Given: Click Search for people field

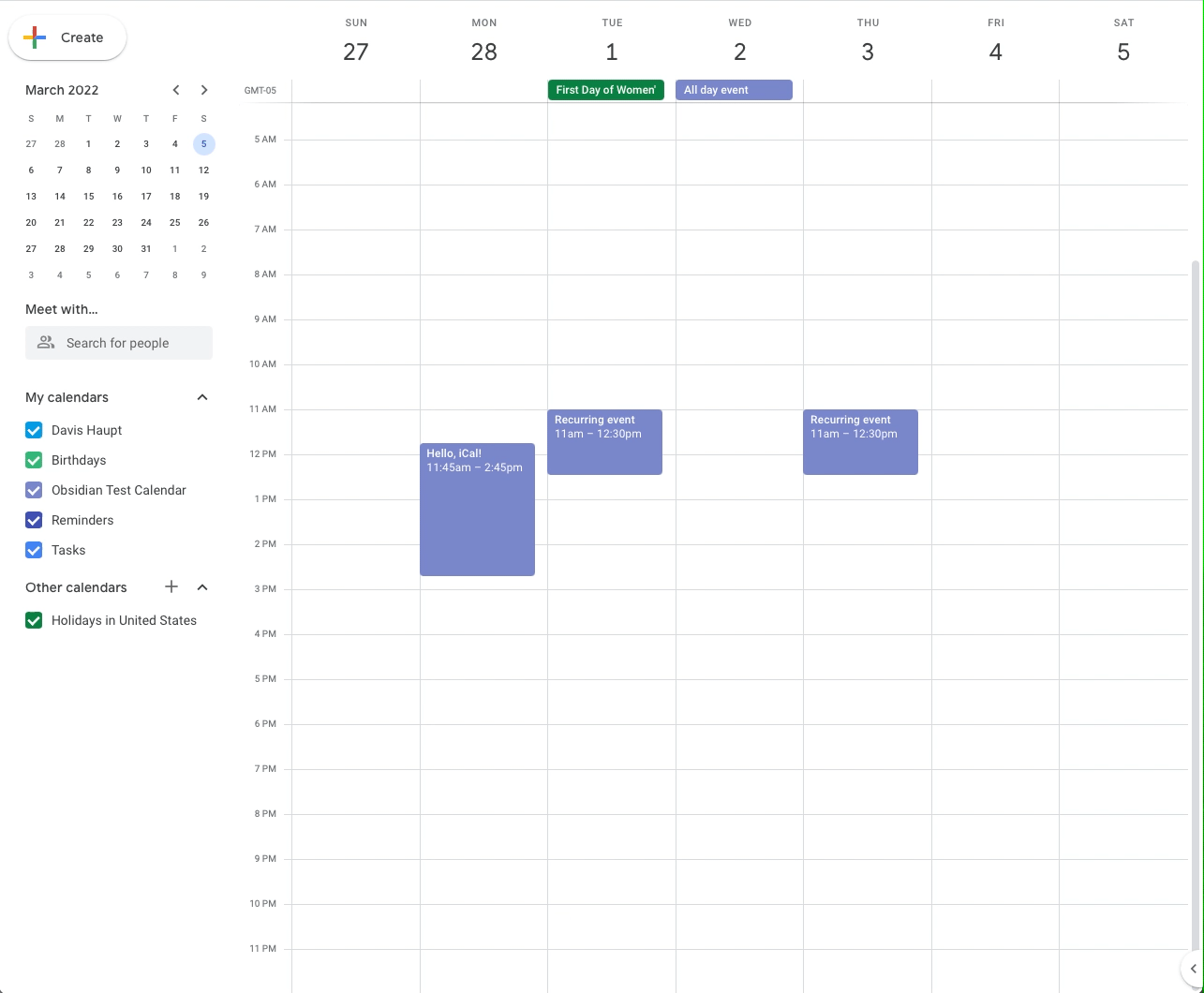Looking at the screenshot, I should (x=119, y=343).
